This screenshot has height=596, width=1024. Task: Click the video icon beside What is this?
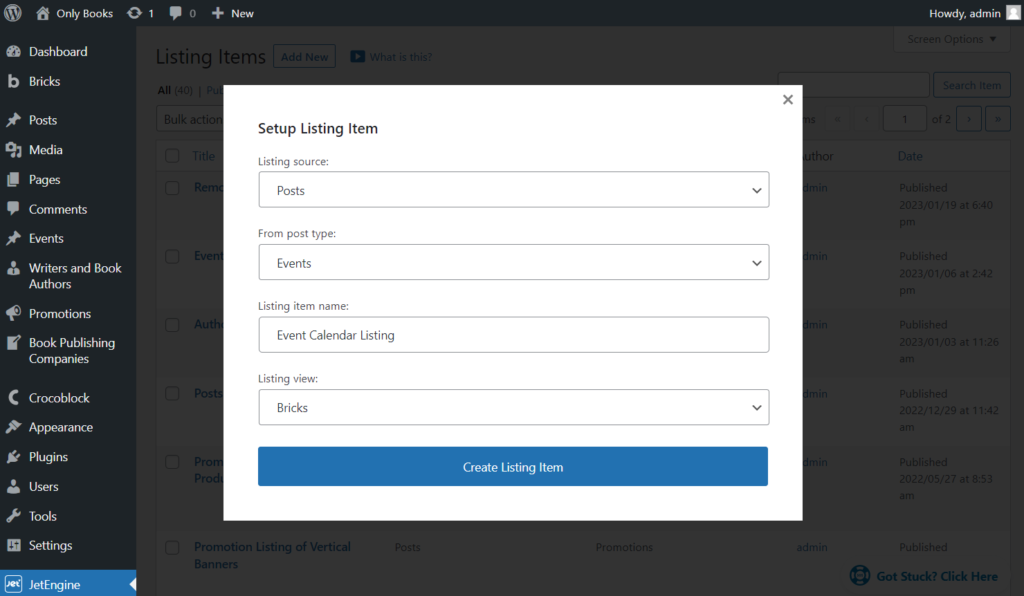coord(357,57)
